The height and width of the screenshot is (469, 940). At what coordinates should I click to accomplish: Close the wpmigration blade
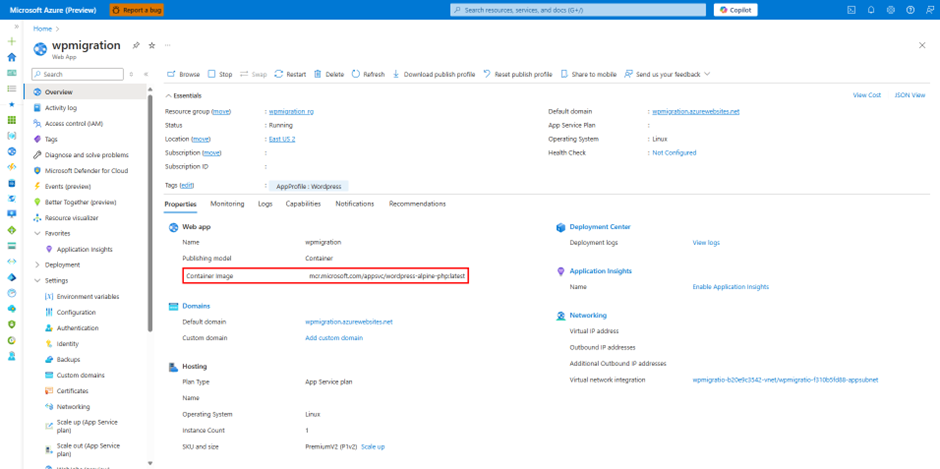[922, 46]
